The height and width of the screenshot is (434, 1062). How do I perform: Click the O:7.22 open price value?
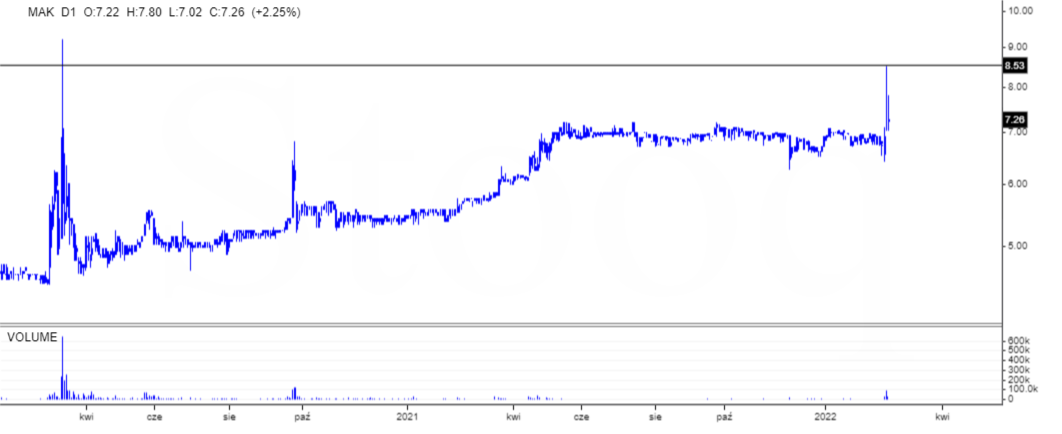[102, 12]
